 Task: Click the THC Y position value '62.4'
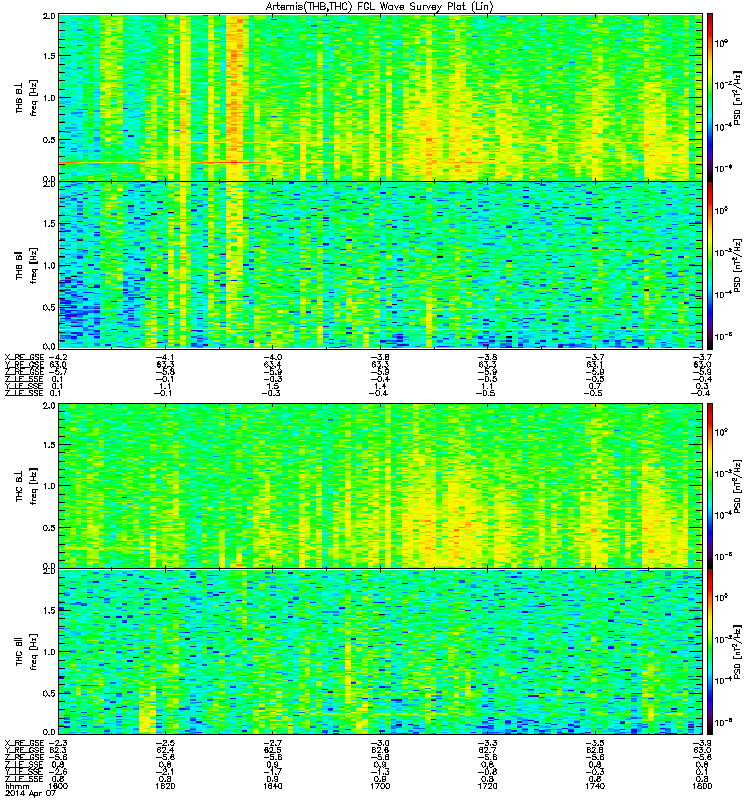tap(165, 750)
